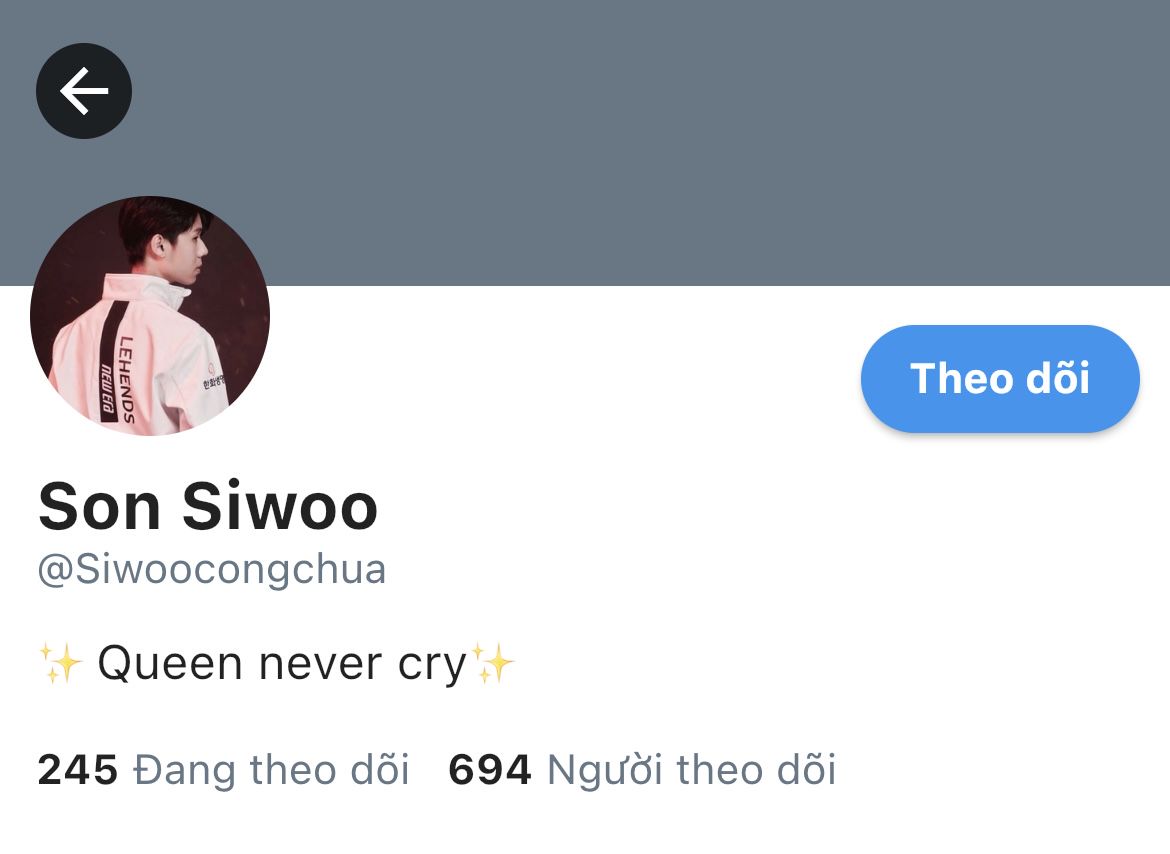Click the followers count number 694
The height and width of the screenshot is (854, 1170).
pyautogui.click(x=489, y=770)
